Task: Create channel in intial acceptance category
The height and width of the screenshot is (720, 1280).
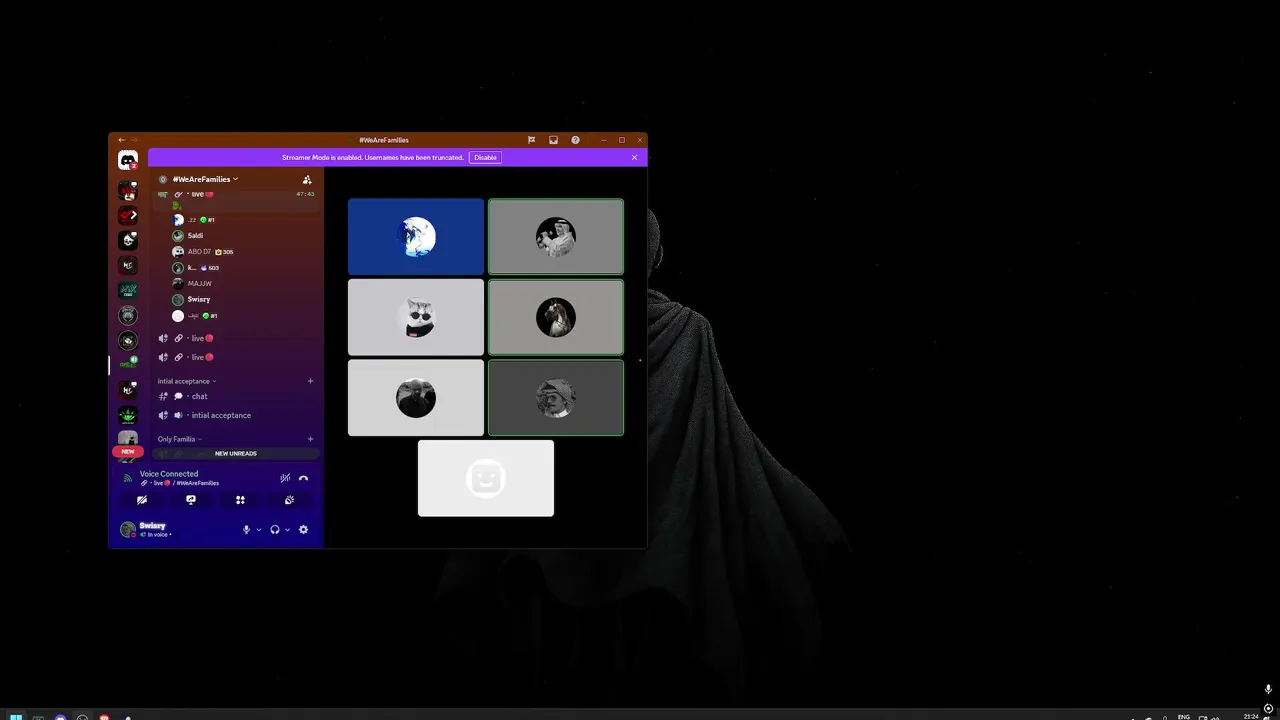Action: point(310,381)
